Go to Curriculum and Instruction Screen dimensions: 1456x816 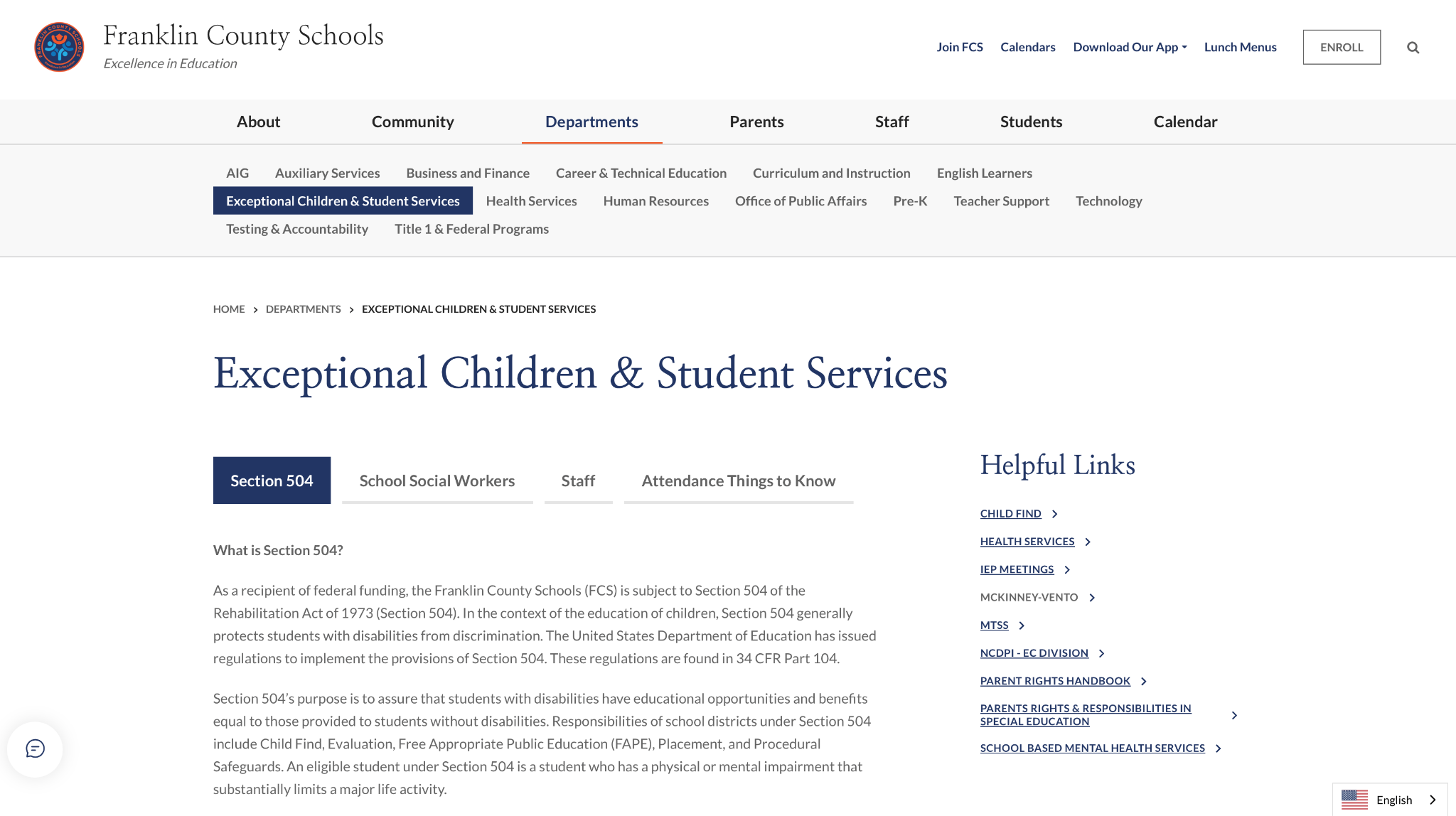click(832, 173)
